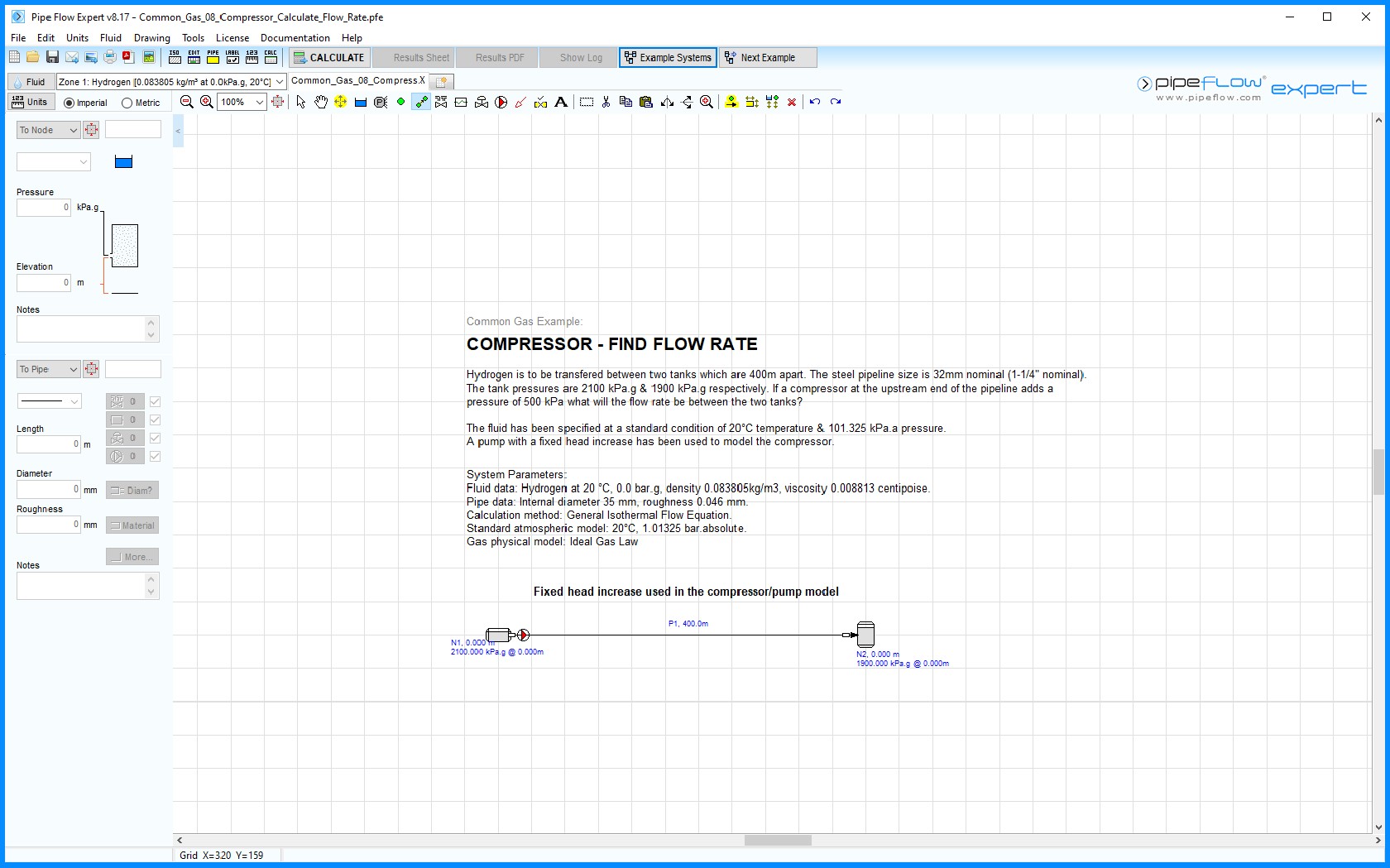Zoom out with the minus magnifier
This screenshot has height=868, width=1390.
click(x=187, y=102)
